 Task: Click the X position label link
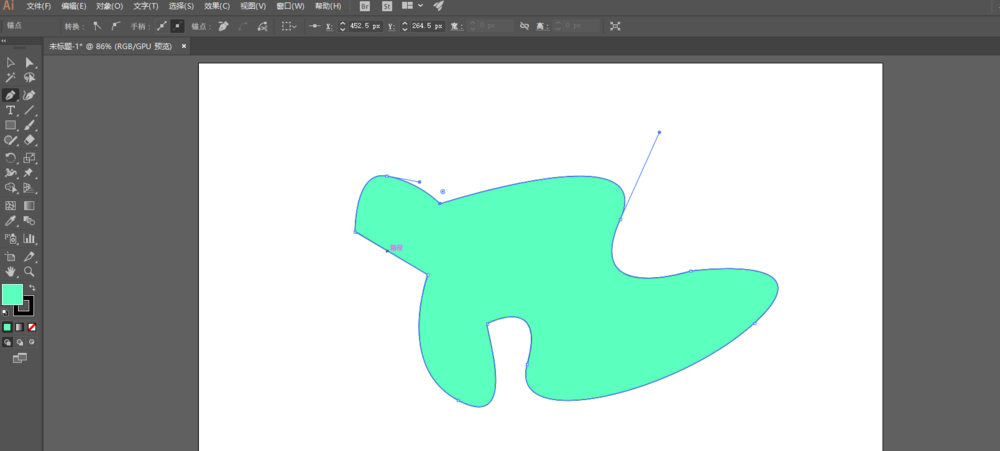(x=329, y=26)
